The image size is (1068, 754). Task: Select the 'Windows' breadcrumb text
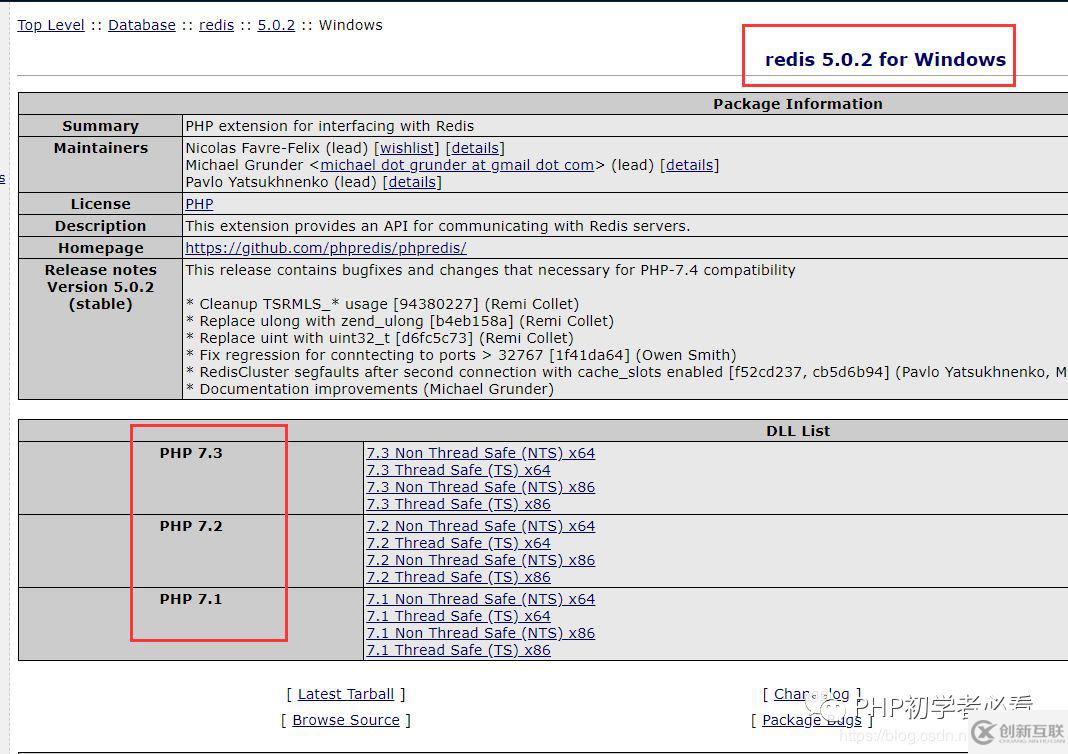click(350, 25)
